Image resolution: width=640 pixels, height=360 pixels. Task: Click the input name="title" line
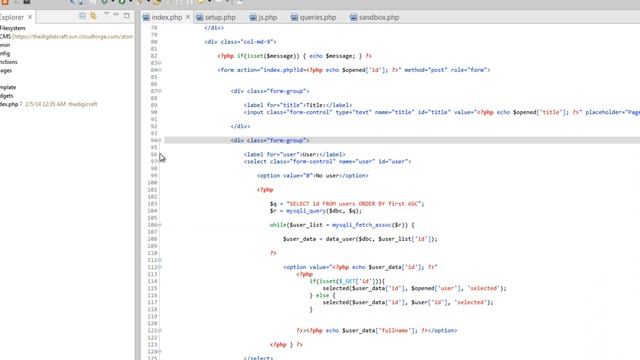point(442,112)
